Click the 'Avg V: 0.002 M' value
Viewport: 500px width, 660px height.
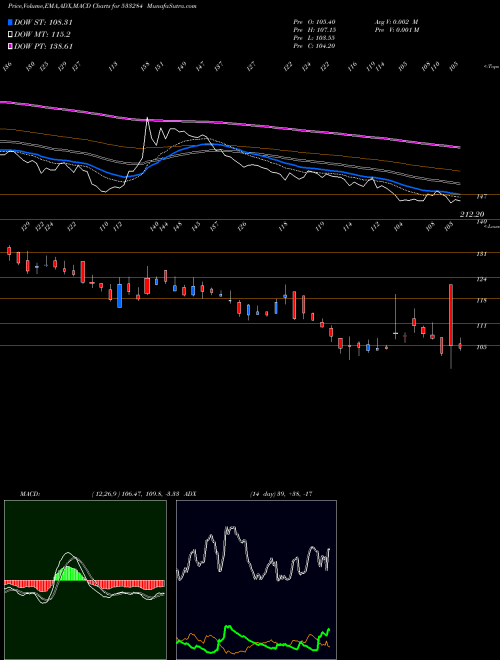pos(396,22)
